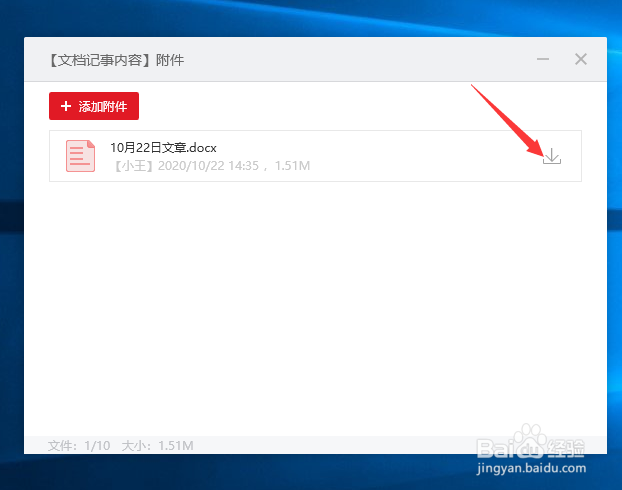Close the 【文档记事内容】附件 window

click(581, 59)
